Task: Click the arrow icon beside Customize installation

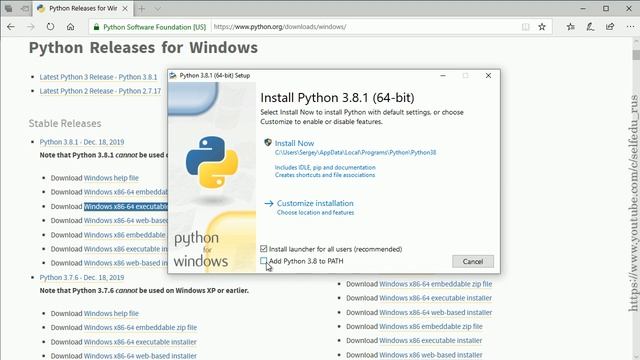Action: pyautogui.click(x=269, y=203)
